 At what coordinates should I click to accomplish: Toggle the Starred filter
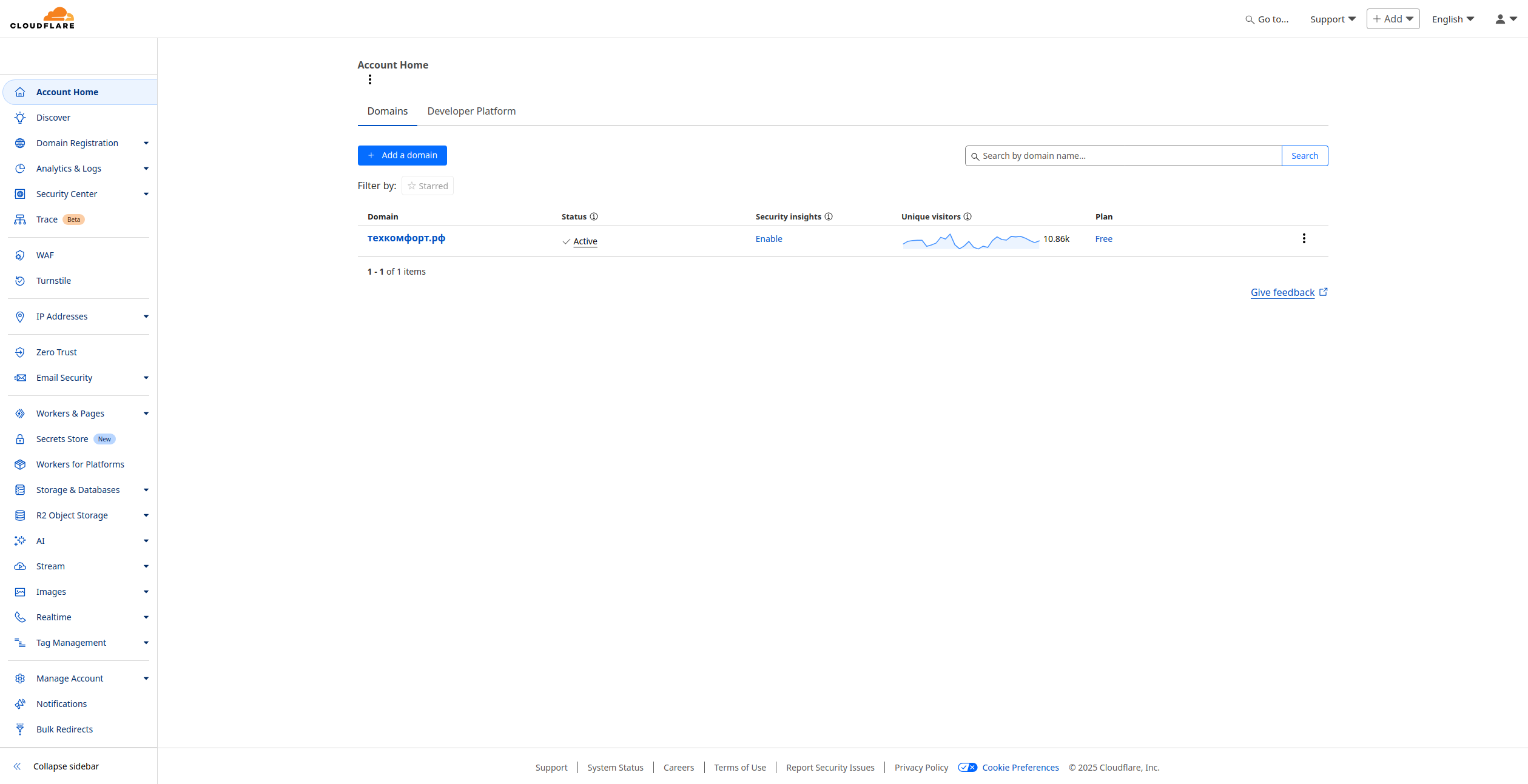pyautogui.click(x=428, y=186)
